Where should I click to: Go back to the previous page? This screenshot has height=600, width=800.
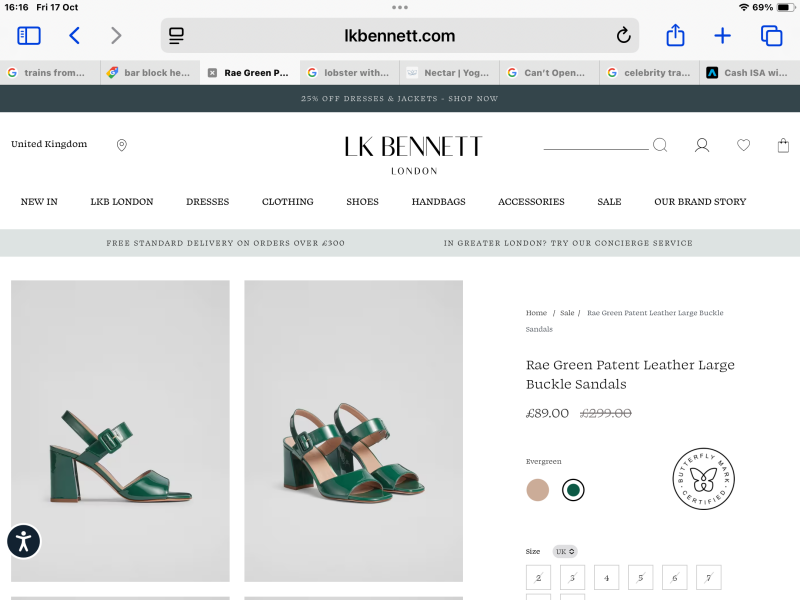click(x=74, y=36)
